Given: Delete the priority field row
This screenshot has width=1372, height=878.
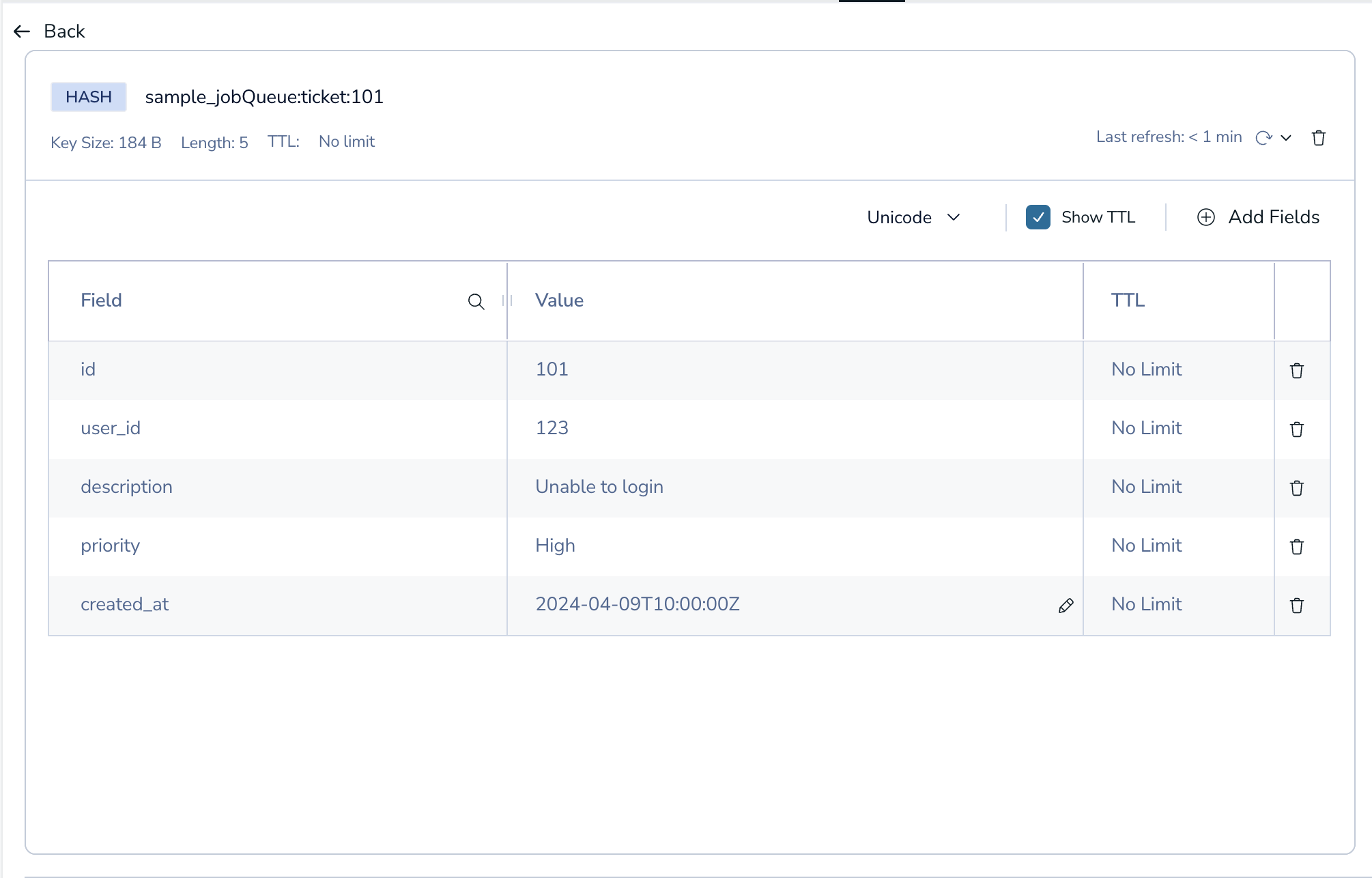Looking at the screenshot, I should 1297,547.
